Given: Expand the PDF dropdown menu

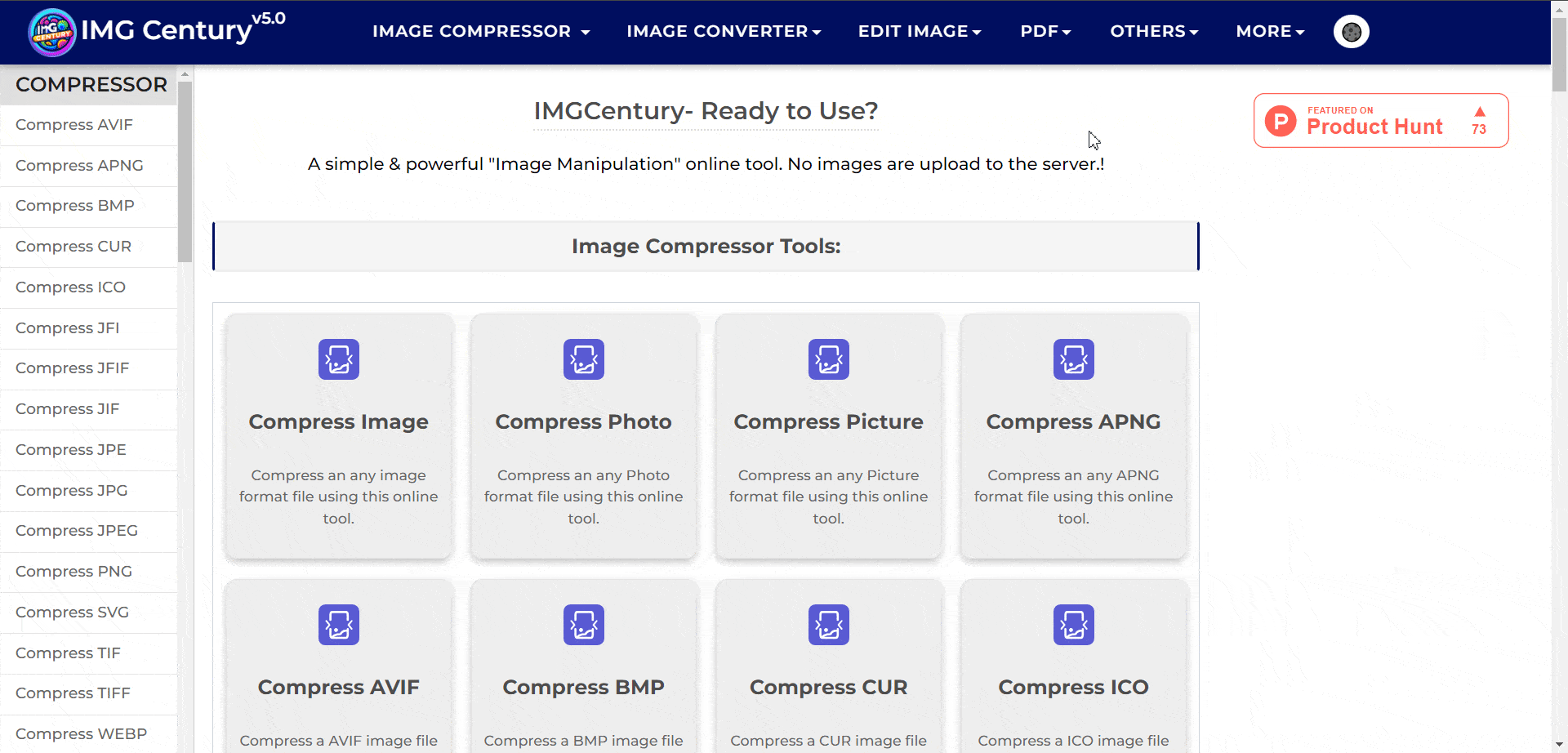Looking at the screenshot, I should [1045, 31].
